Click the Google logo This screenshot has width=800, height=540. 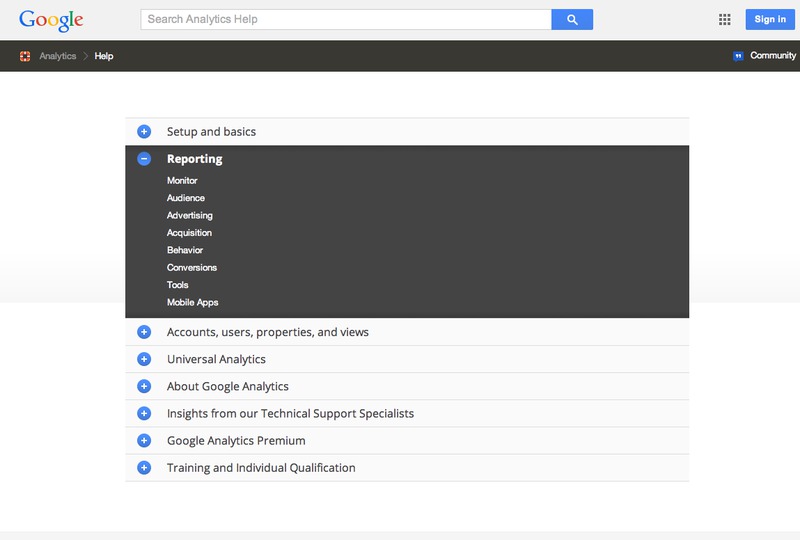point(51,20)
